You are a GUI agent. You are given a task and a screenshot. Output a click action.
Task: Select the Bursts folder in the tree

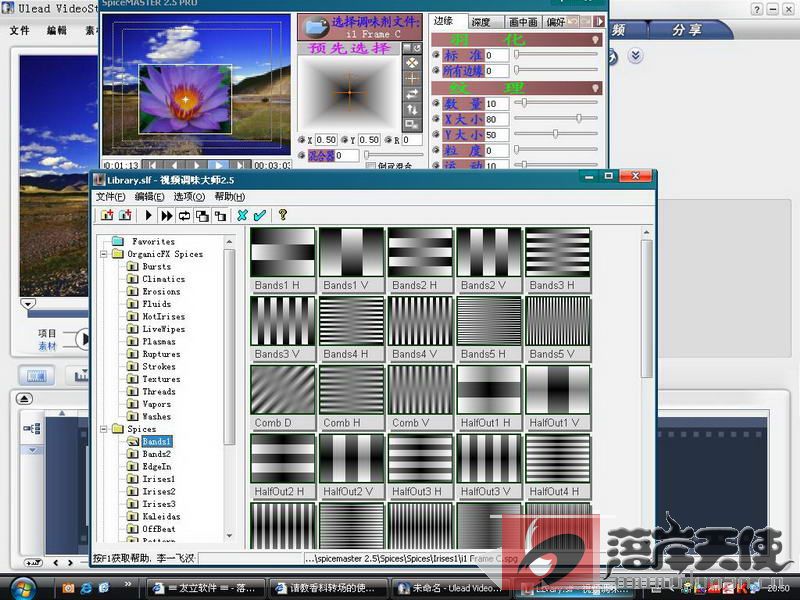tap(157, 266)
